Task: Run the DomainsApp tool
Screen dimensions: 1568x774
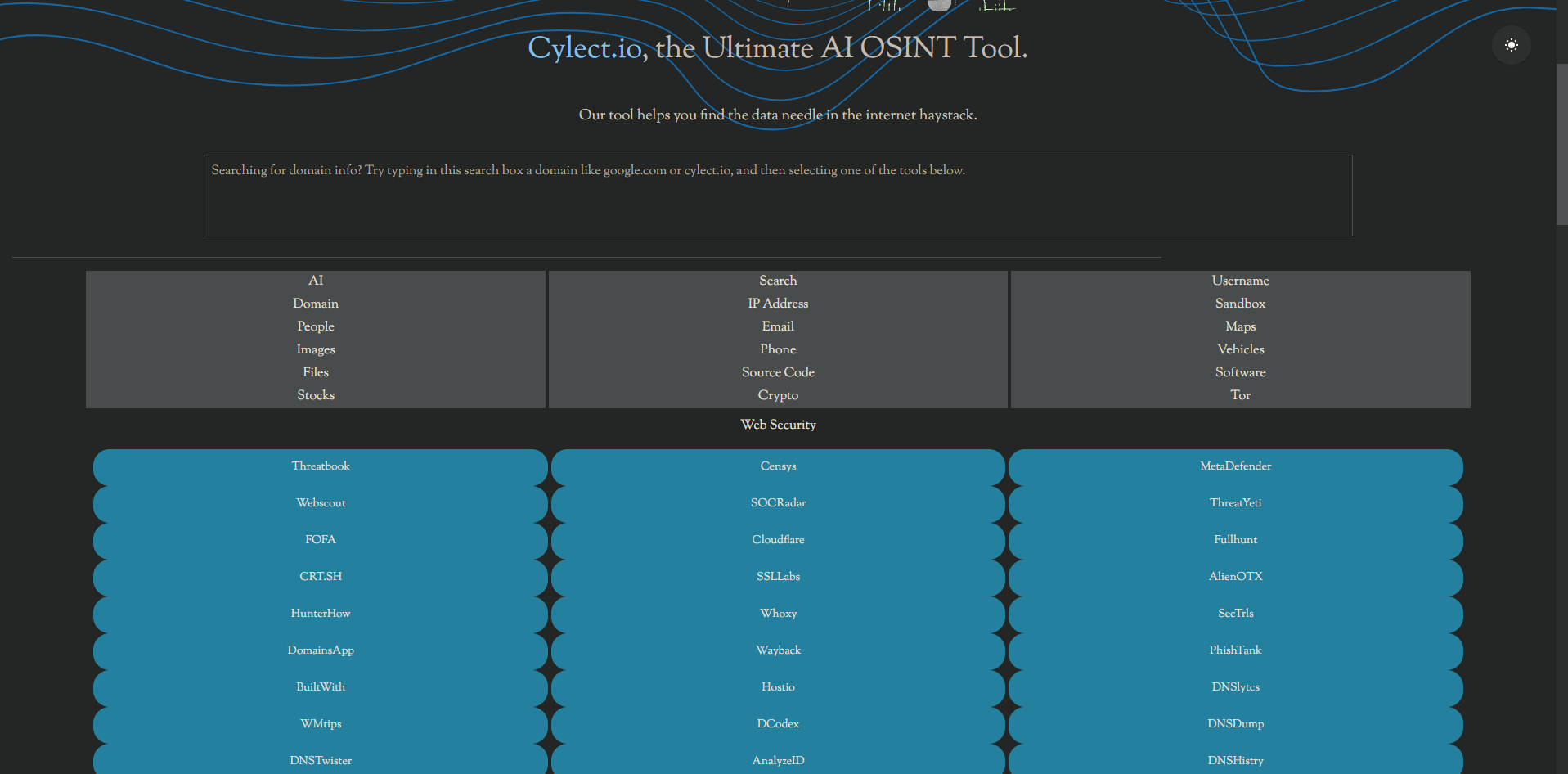Action: pos(321,650)
